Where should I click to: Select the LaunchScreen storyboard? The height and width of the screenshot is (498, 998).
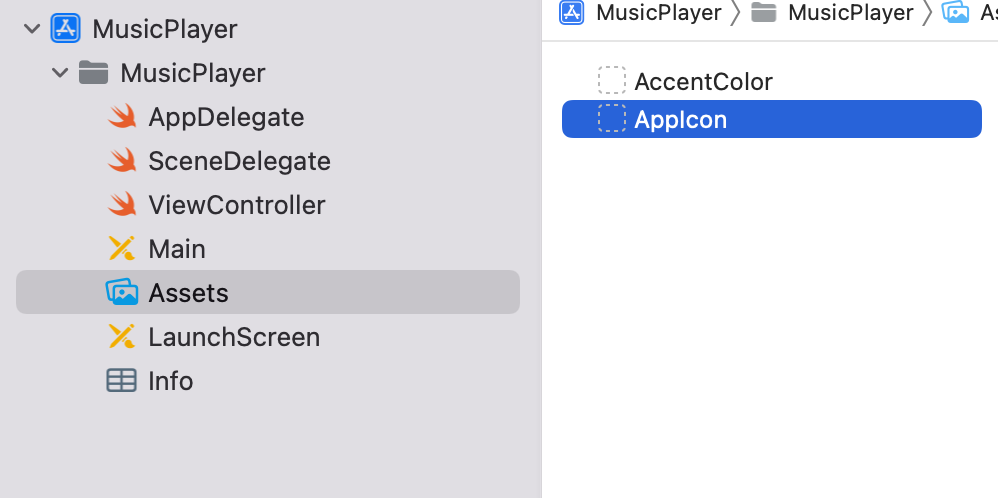coord(234,337)
